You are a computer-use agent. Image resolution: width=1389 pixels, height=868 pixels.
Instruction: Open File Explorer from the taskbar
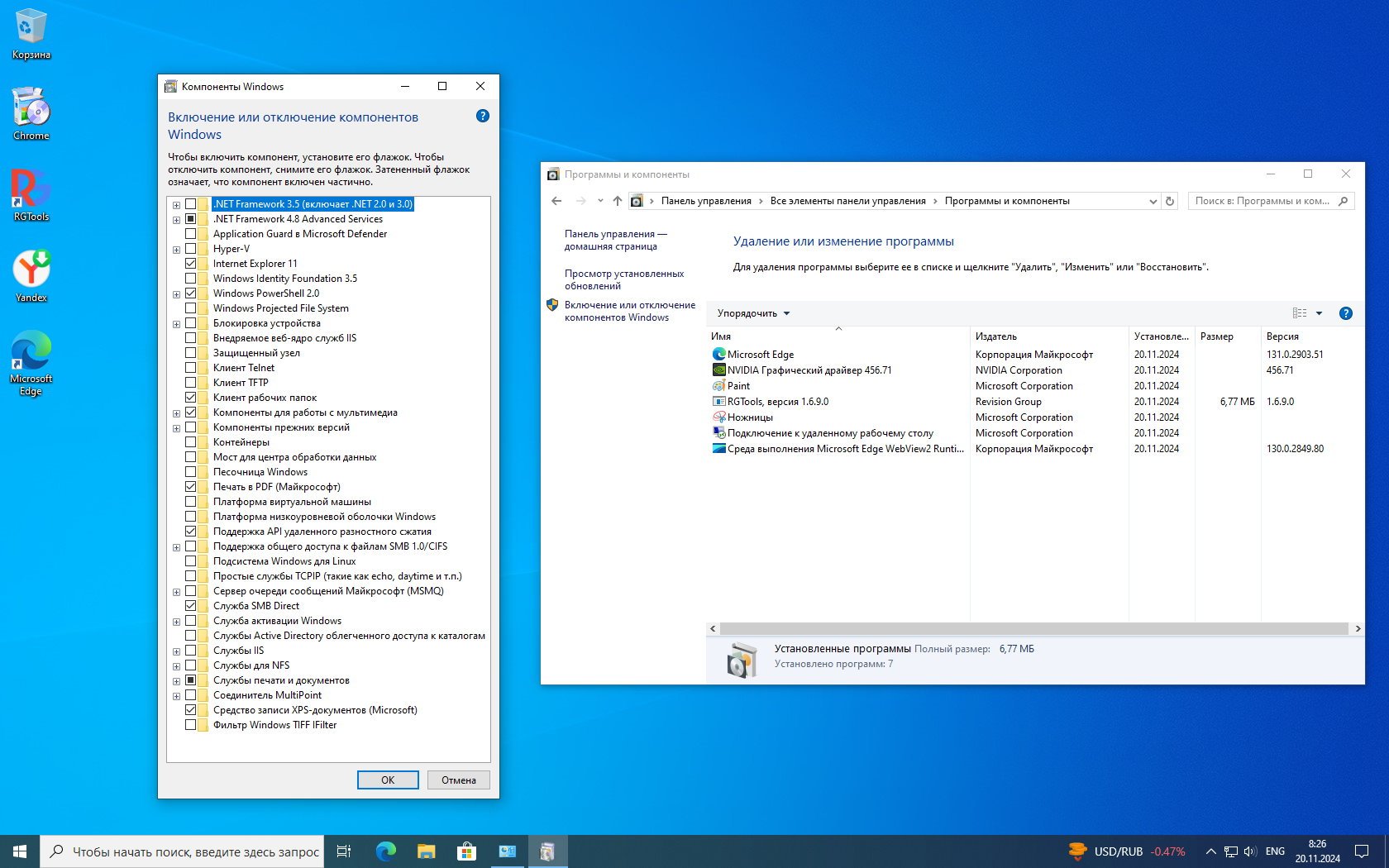(x=426, y=851)
